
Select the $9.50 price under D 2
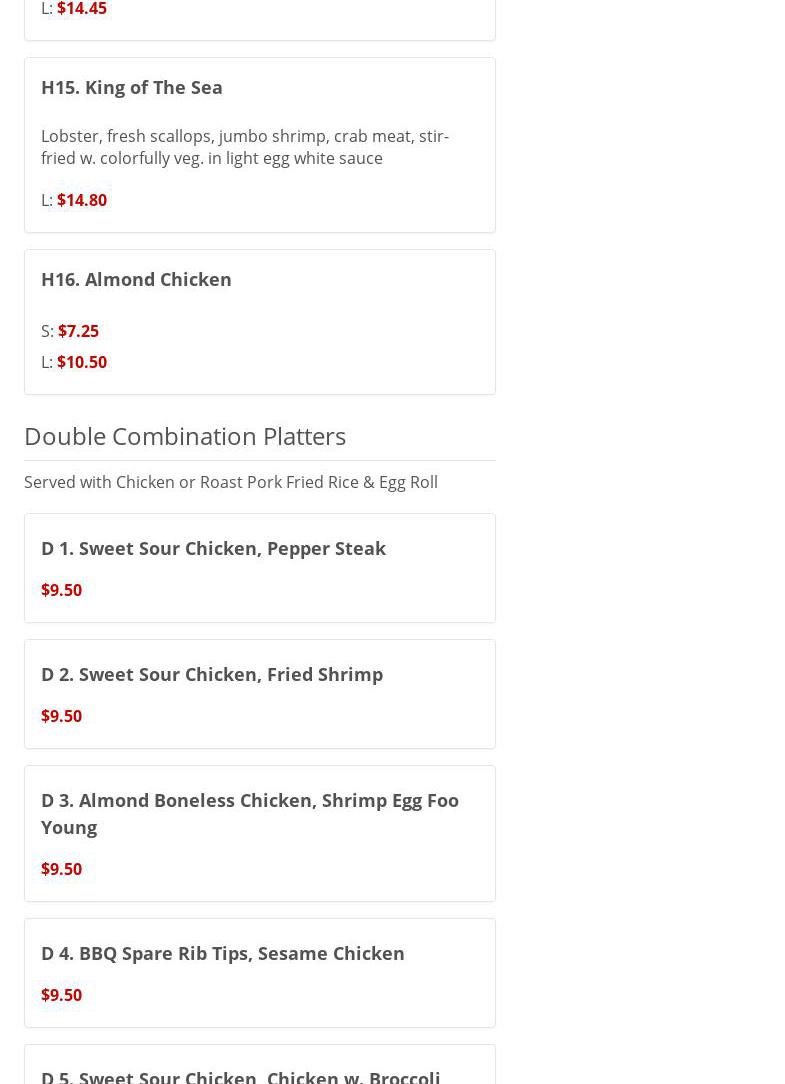(61, 716)
